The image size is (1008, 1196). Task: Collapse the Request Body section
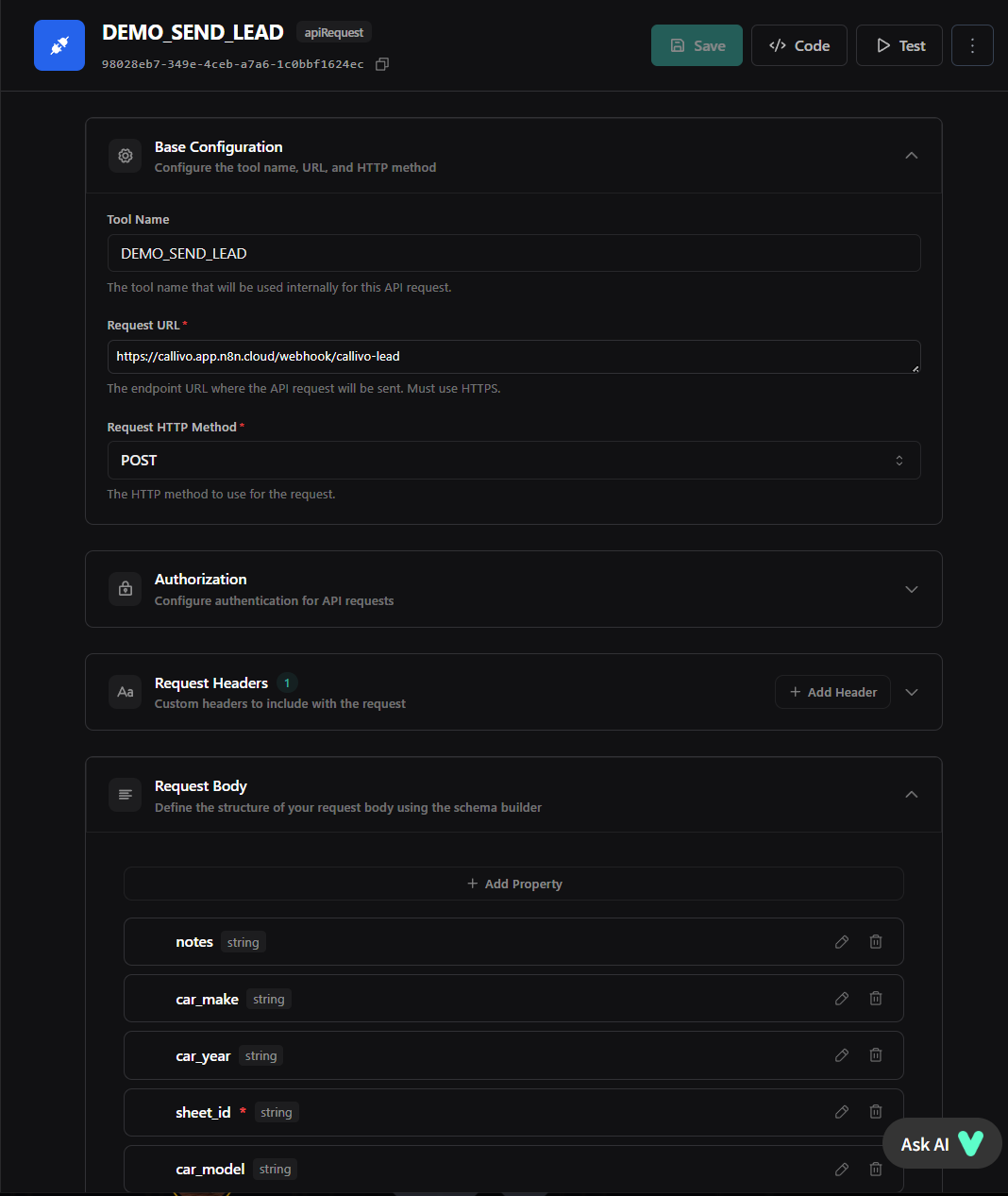[x=911, y=795]
